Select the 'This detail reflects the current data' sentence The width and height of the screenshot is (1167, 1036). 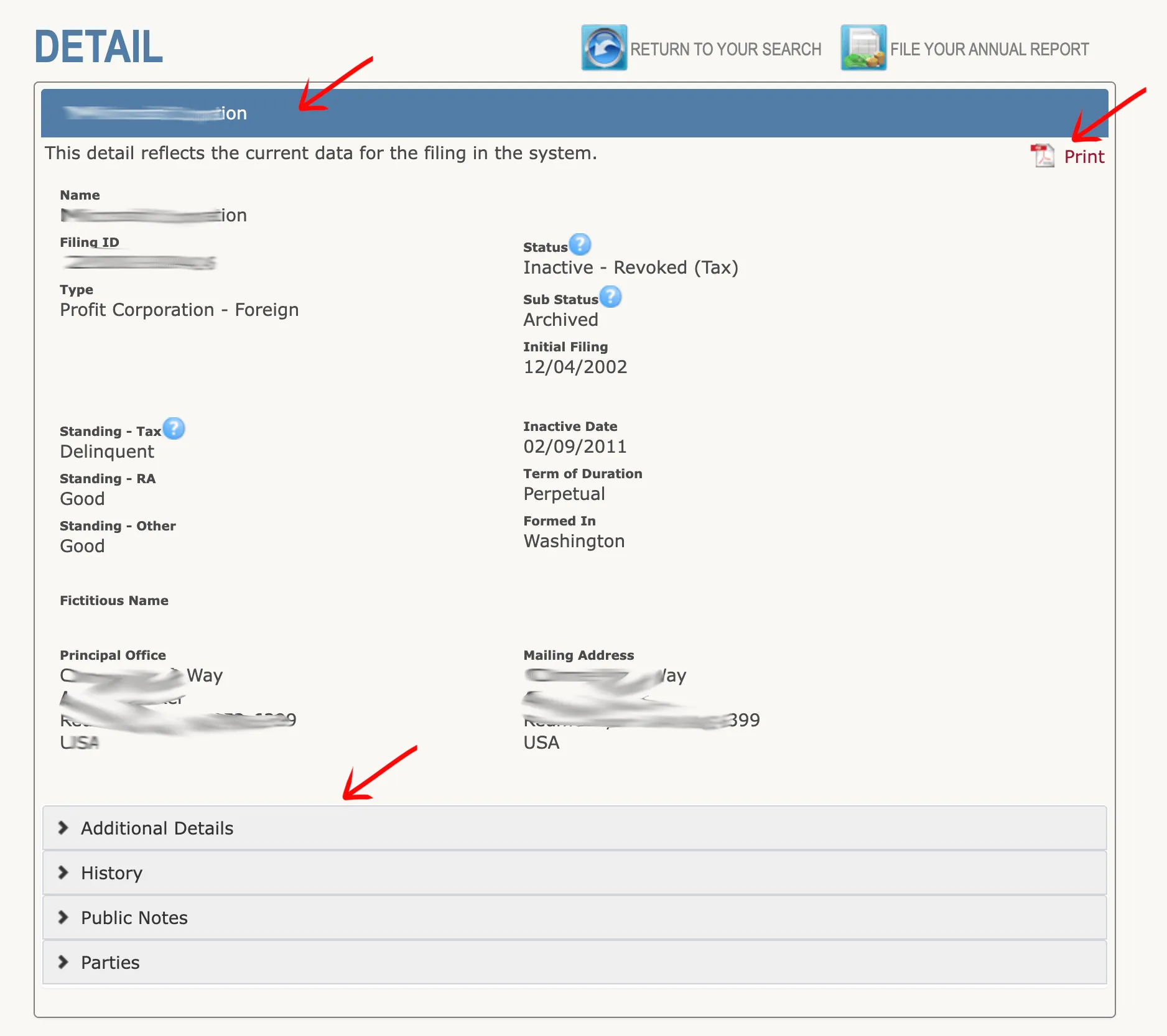click(320, 153)
